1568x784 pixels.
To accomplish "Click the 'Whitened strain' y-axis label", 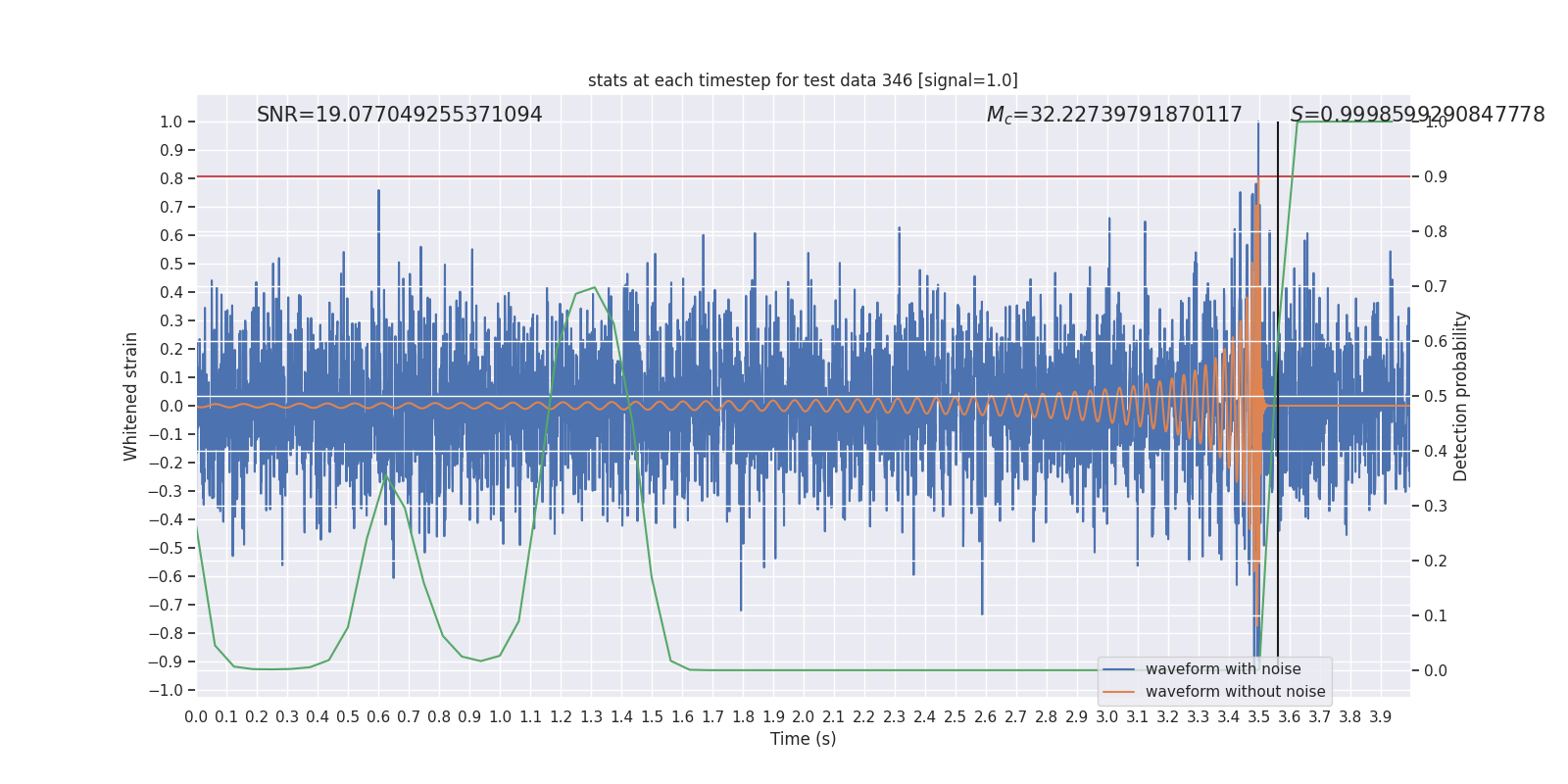I will (131, 396).
